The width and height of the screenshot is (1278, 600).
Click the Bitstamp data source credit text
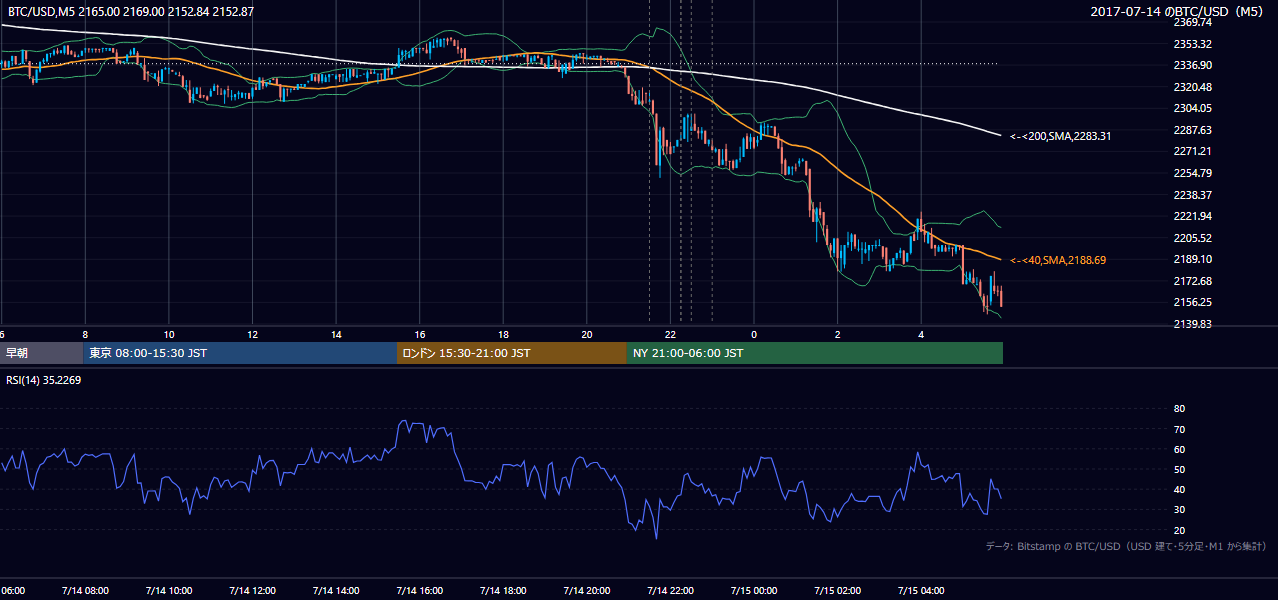[x=1126, y=546]
